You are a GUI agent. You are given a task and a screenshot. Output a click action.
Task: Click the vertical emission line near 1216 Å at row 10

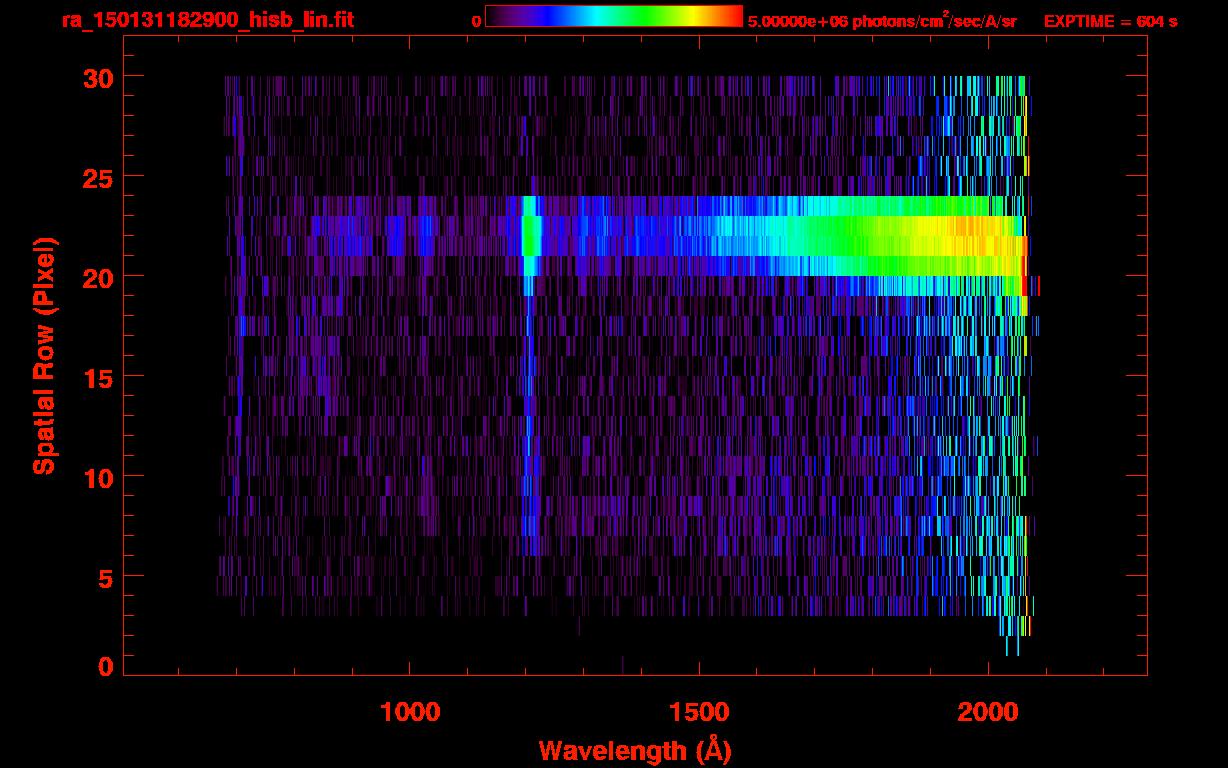pyautogui.click(x=529, y=475)
